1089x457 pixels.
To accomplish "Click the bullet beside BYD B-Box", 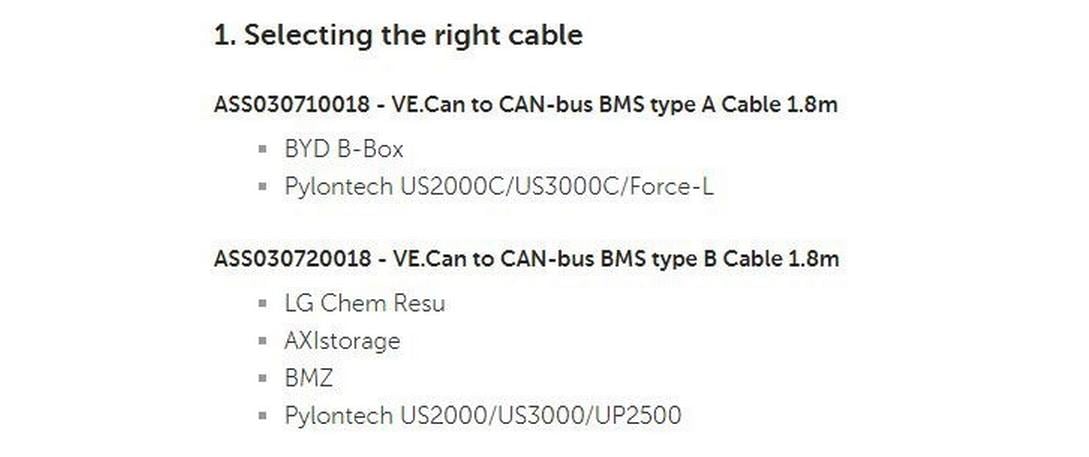I will [x=262, y=150].
